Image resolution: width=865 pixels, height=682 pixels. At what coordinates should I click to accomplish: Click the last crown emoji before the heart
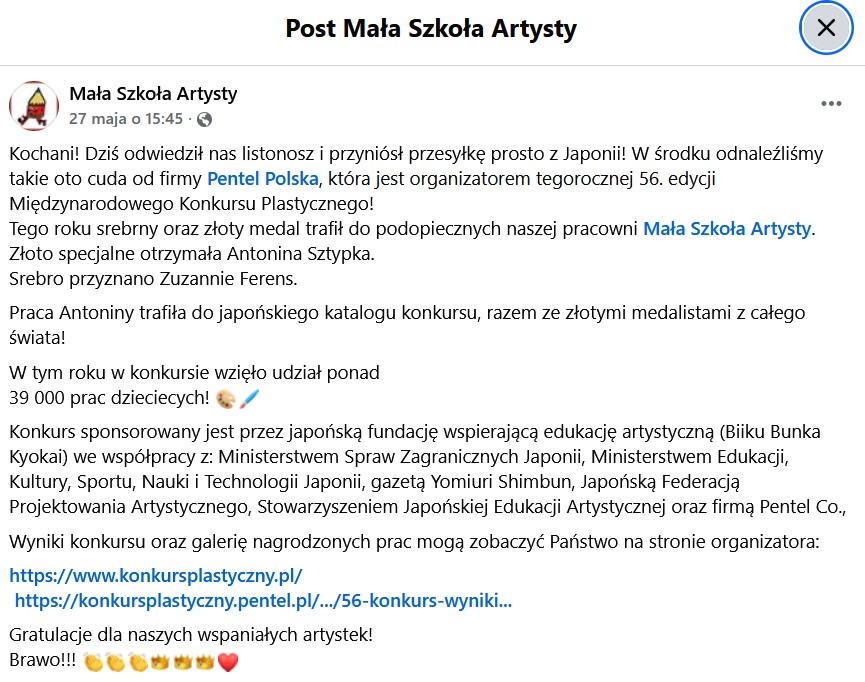pos(205,661)
